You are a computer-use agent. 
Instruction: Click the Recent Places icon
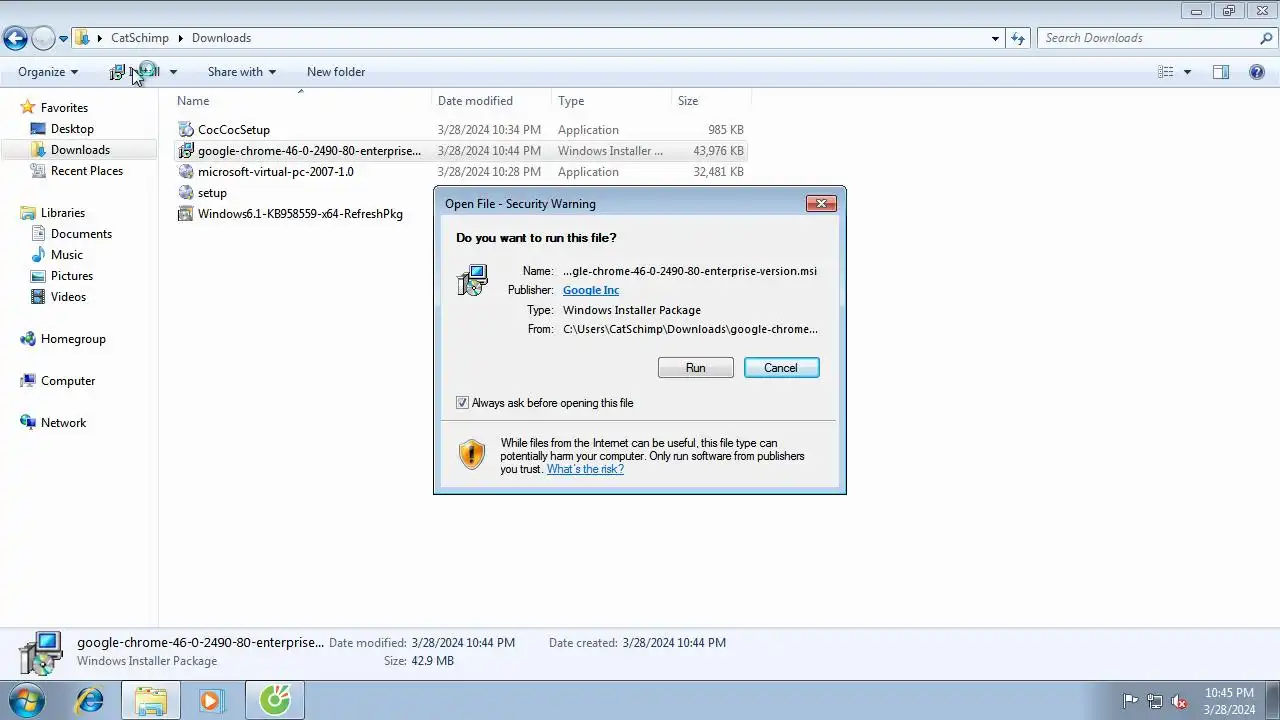pyautogui.click(x=38, y=171)
